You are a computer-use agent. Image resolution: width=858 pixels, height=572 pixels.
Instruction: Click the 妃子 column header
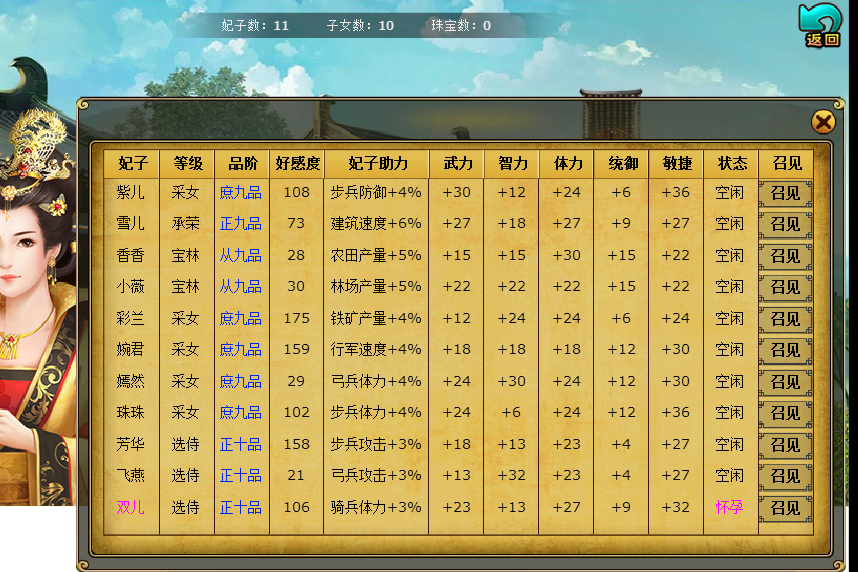pos(132,163)
